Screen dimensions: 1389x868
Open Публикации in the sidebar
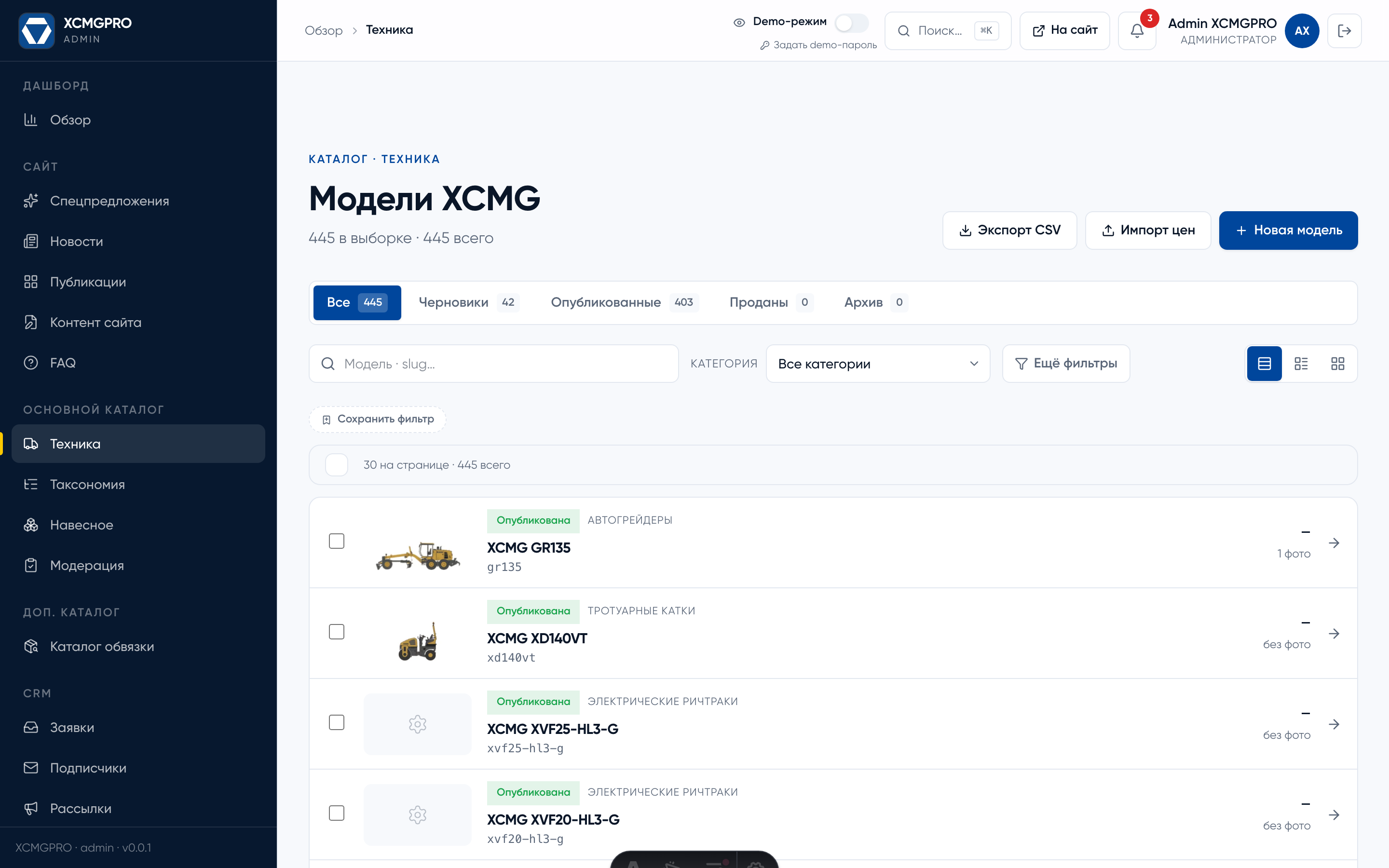pos(138,282)
